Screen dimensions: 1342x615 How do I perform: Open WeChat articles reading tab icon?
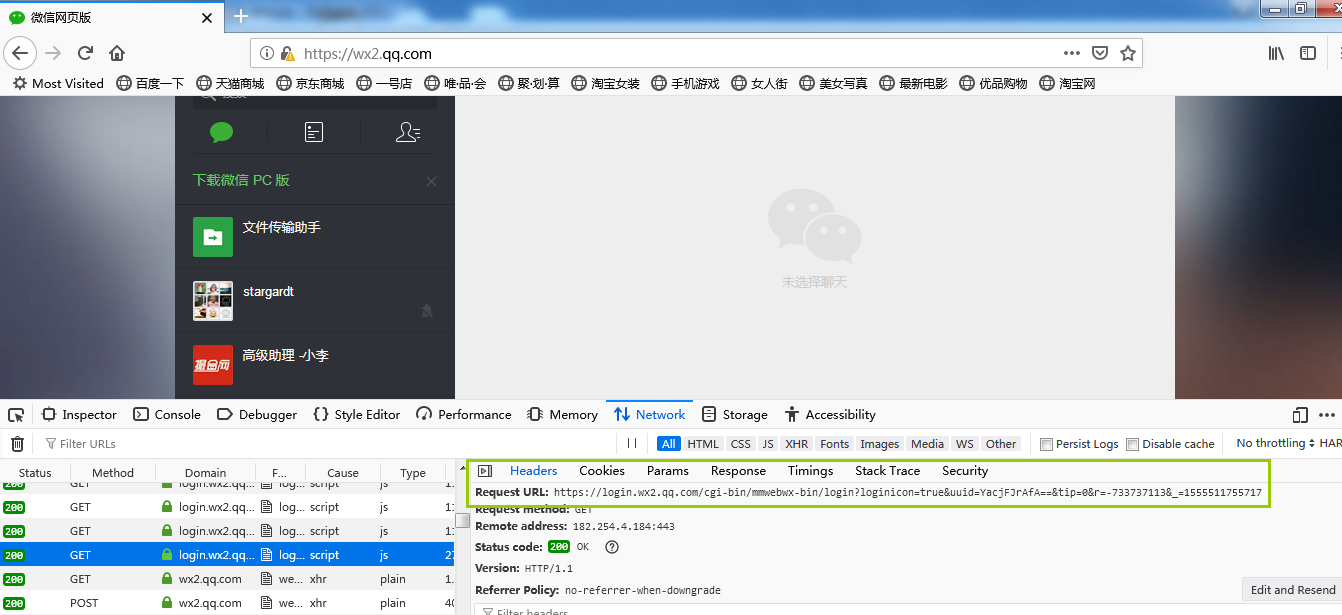click(314, 132)
